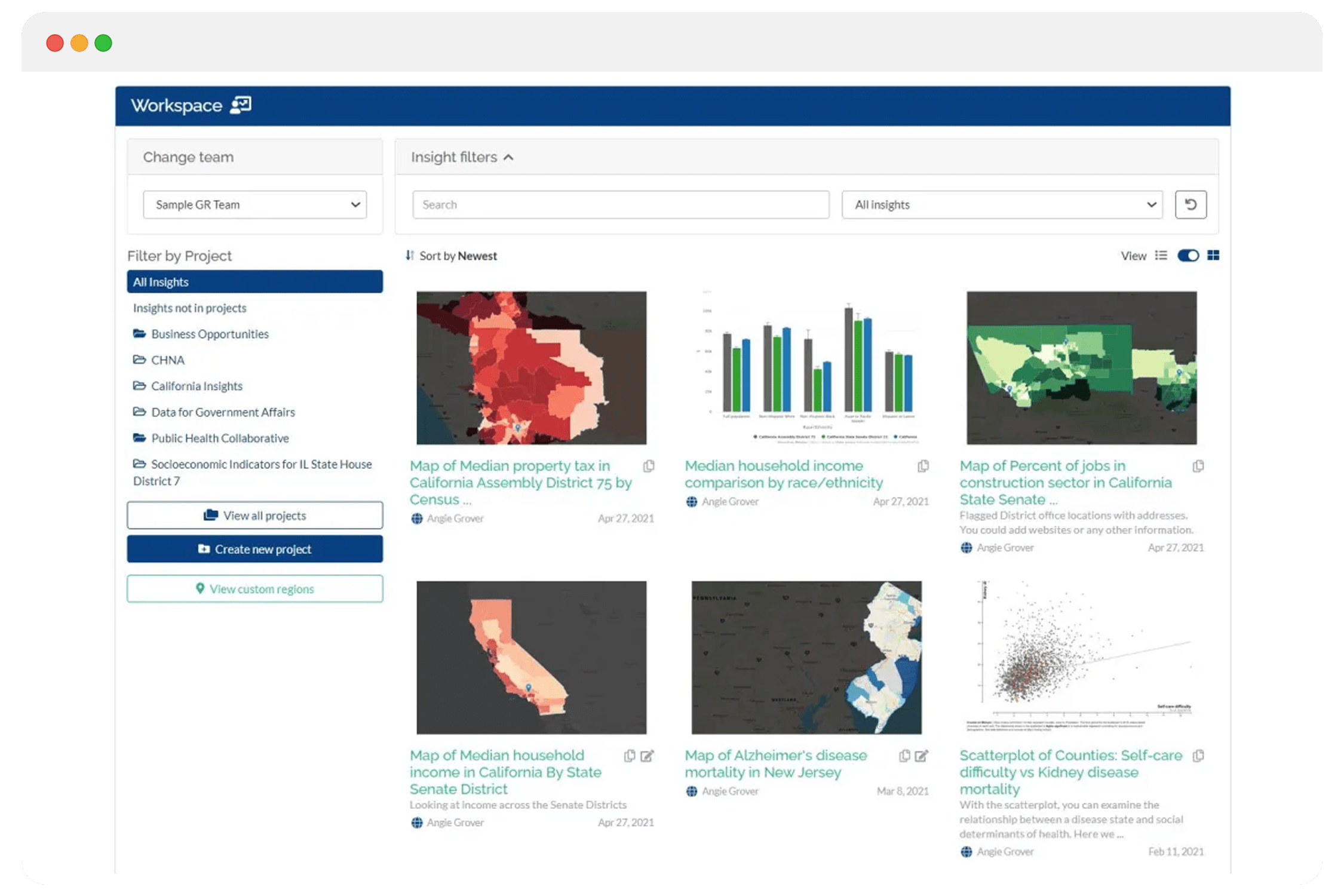Click View all projects
This screenshot has width=1344, height=896.
point(255,515)
